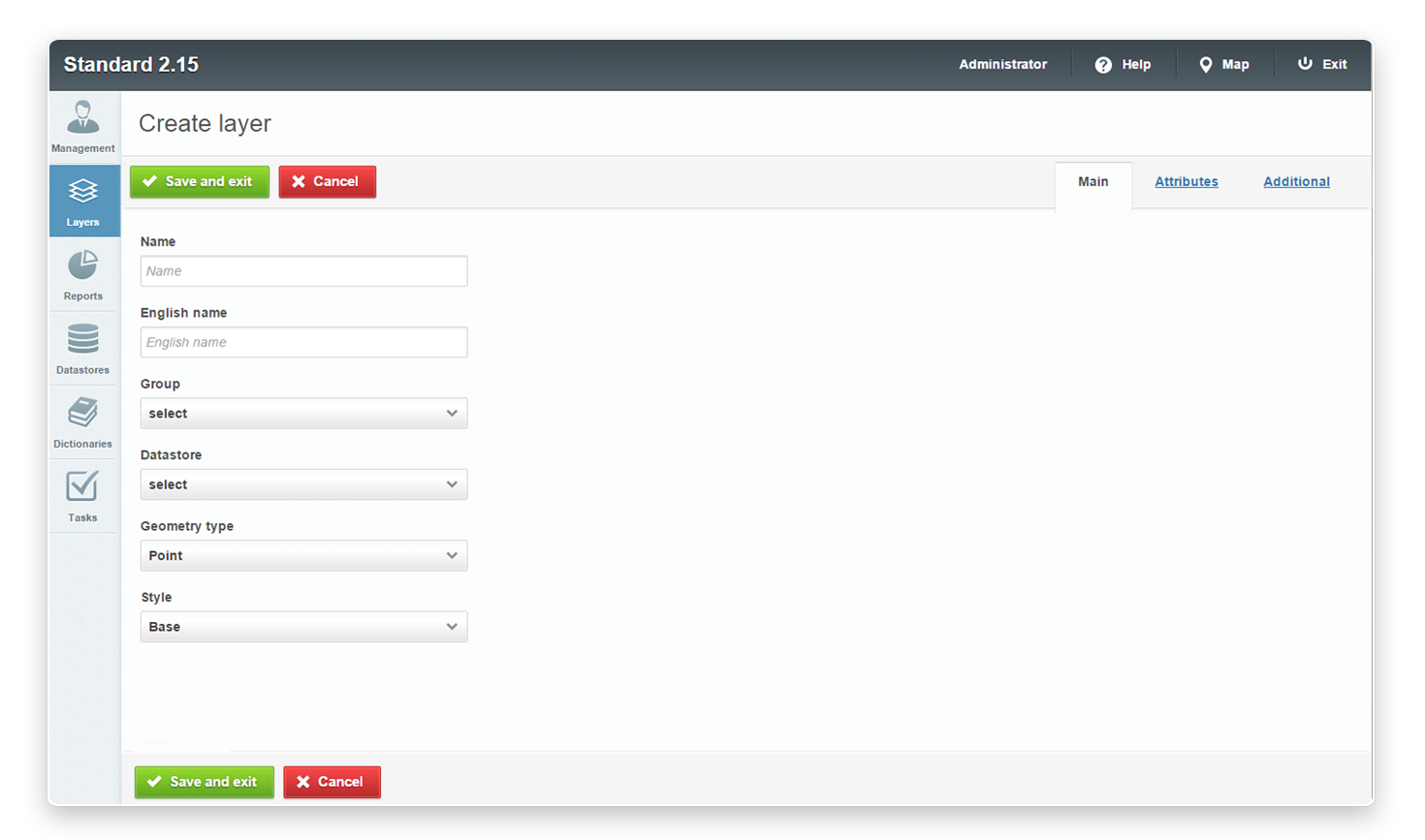Click the Exit power icon
This screenshot has height=840, width=1425.
pyautogui.click(x=1305, y=64)
